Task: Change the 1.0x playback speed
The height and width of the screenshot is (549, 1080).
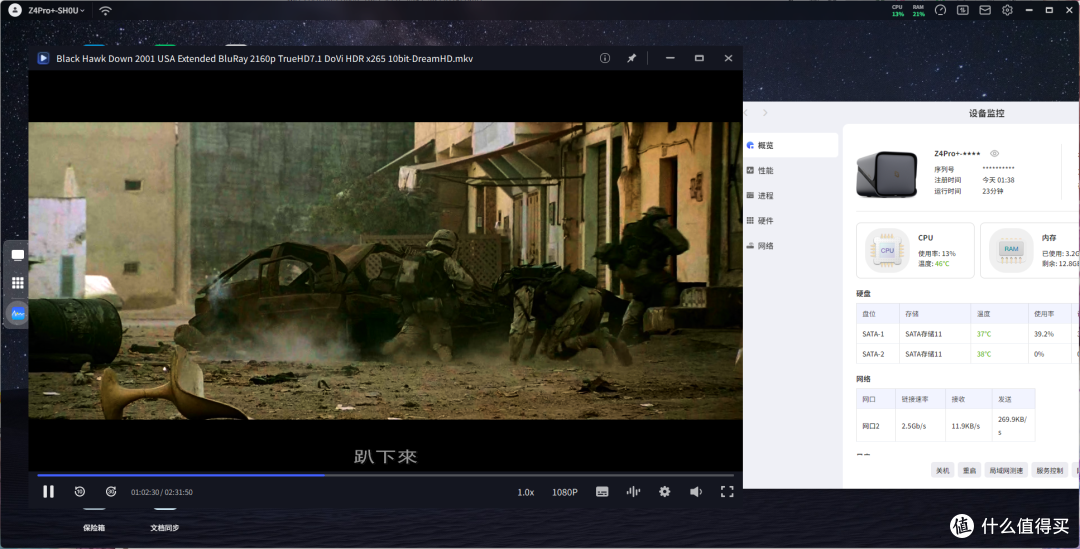Action: coord(526,493)
